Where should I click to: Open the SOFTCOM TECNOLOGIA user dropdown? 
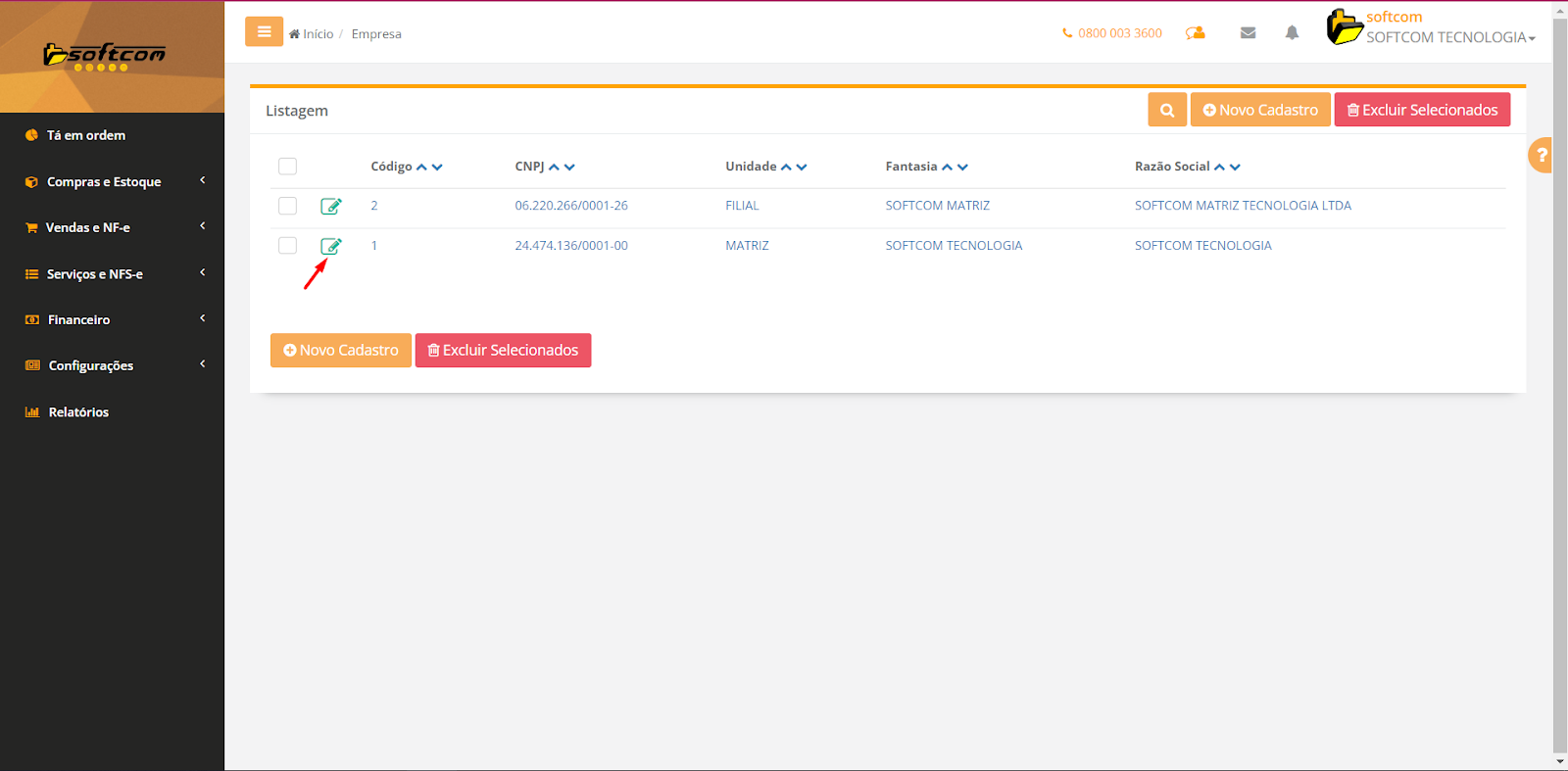(x=1449, y=37)
